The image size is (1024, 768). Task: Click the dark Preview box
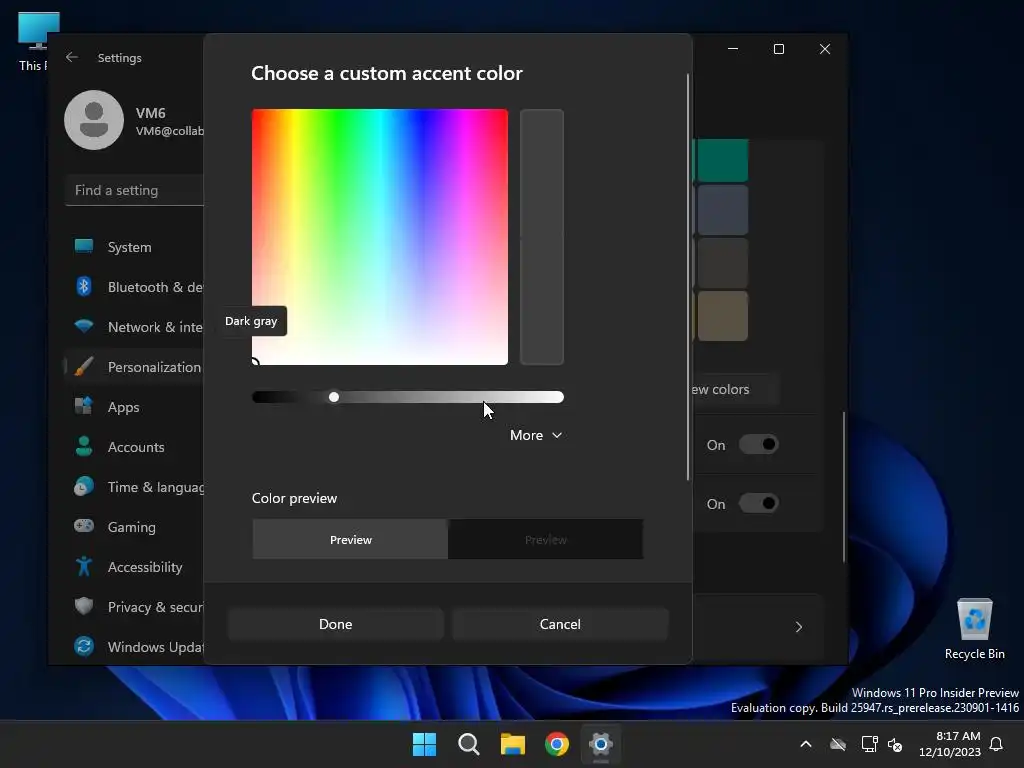point(545,539)
